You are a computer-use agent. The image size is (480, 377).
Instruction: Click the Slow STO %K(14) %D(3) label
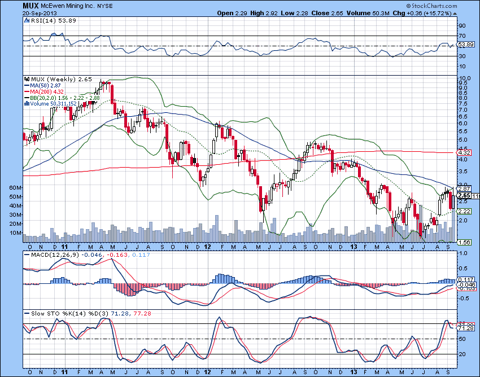tap(70, 314)
